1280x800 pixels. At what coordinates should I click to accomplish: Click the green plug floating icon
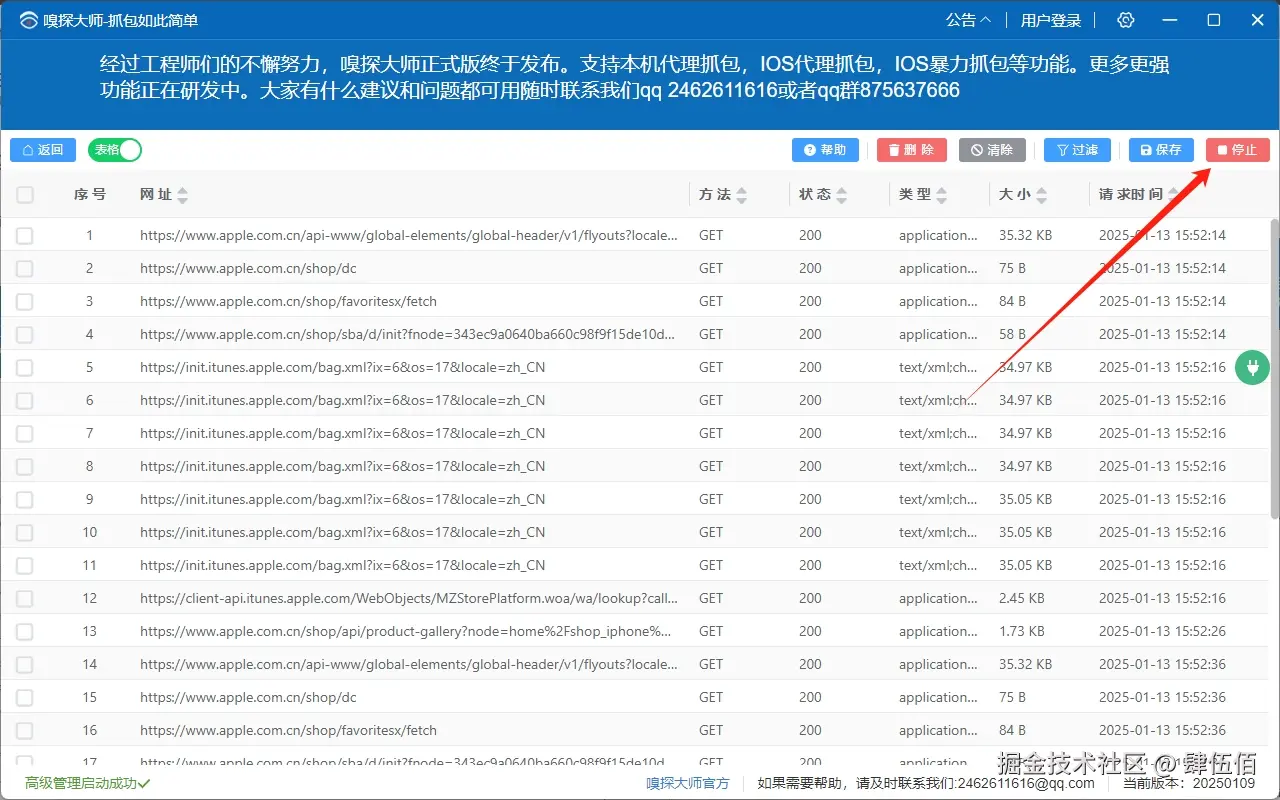coord(1252,368)
